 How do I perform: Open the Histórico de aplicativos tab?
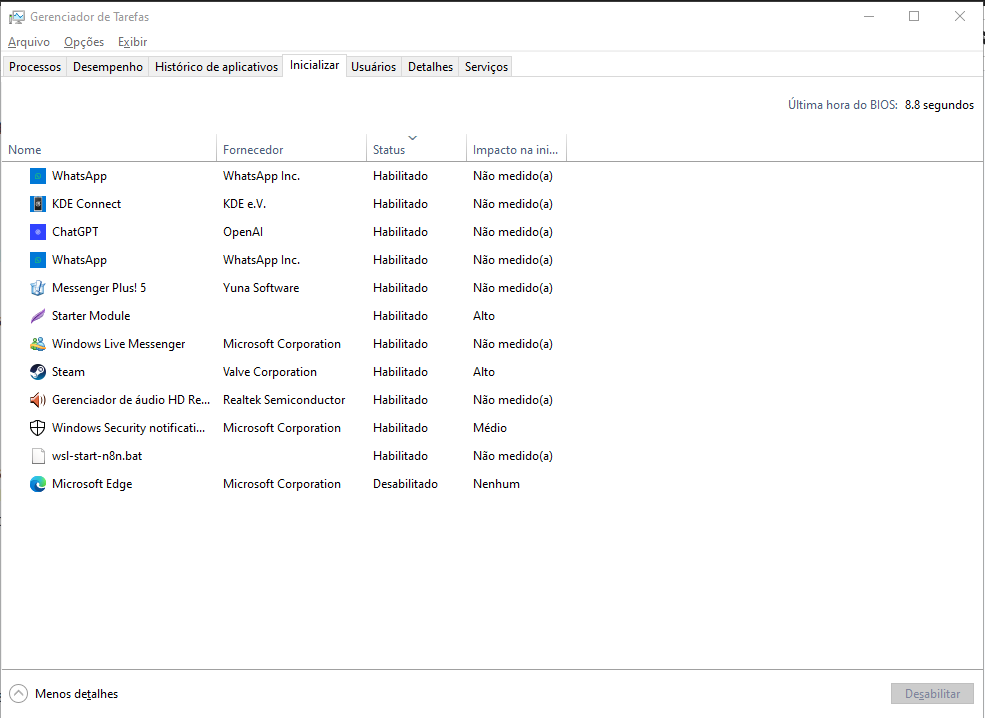217,67
